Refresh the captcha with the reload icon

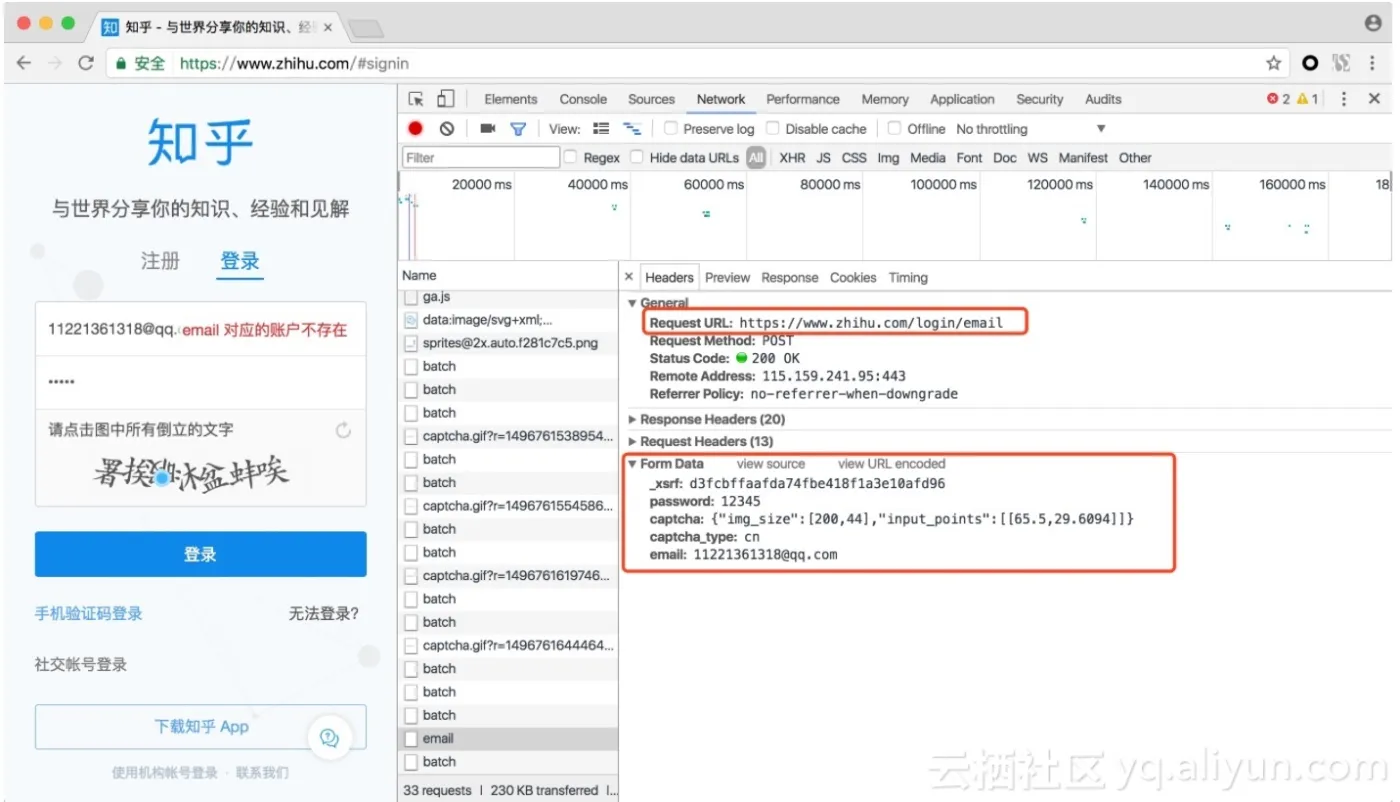click(x=343, y=430)
